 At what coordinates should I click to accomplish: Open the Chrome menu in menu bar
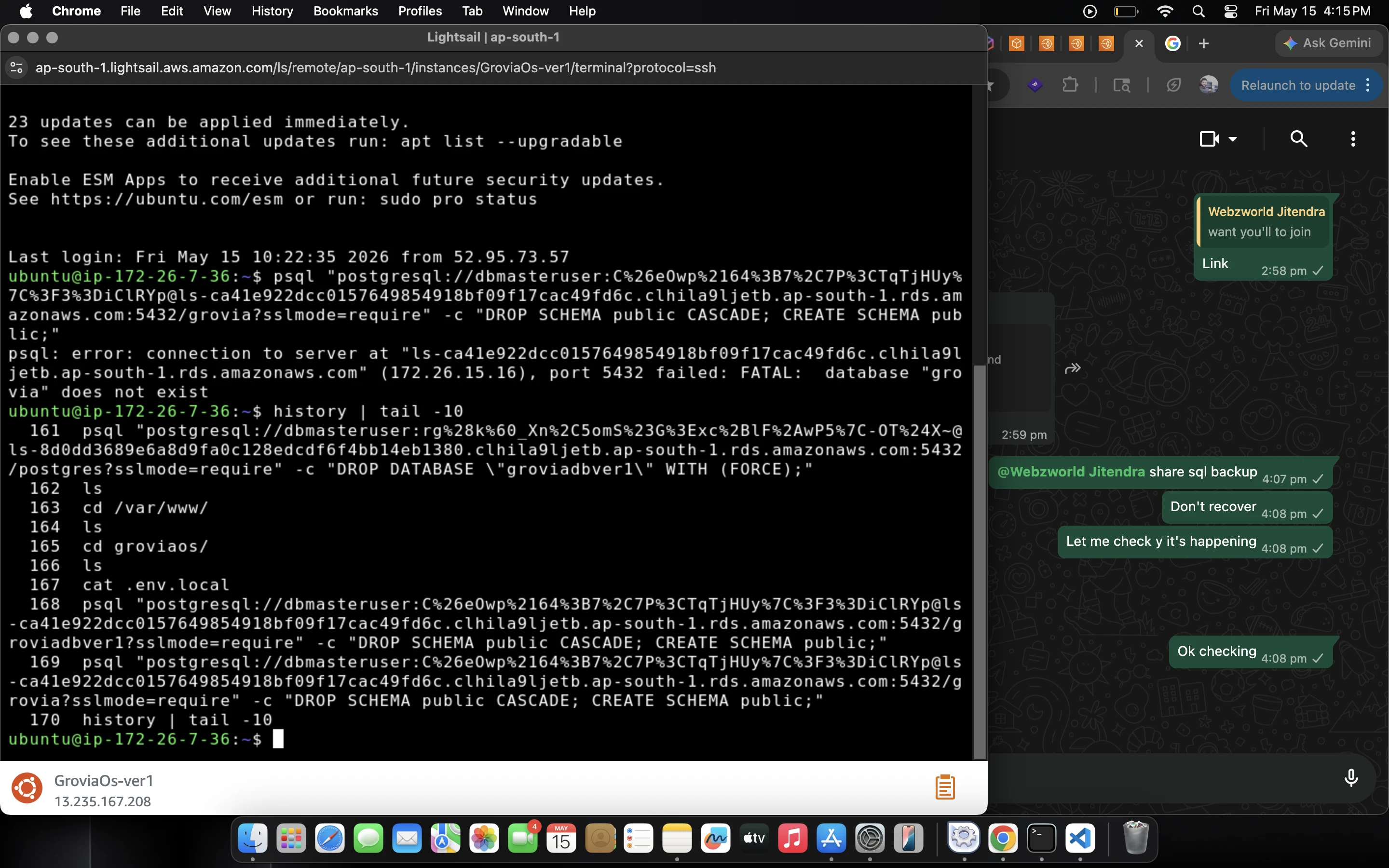76,11
